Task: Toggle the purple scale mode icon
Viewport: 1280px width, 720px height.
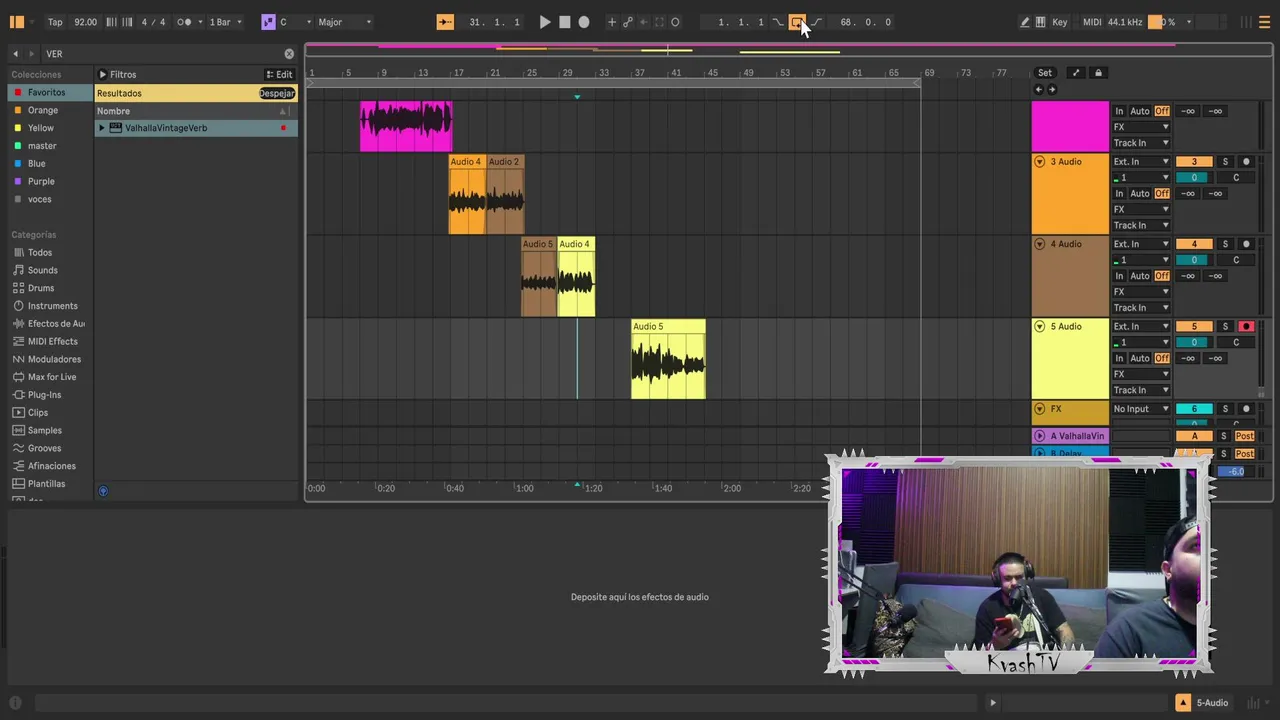Action: 268,22
